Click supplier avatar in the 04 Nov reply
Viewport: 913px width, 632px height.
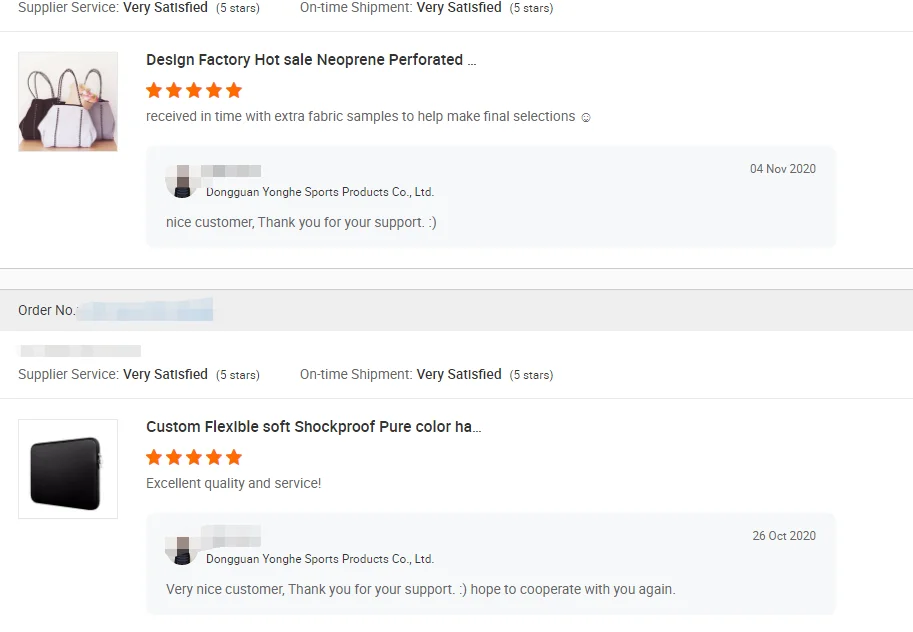pyautogui.click(x=182, y=182)
